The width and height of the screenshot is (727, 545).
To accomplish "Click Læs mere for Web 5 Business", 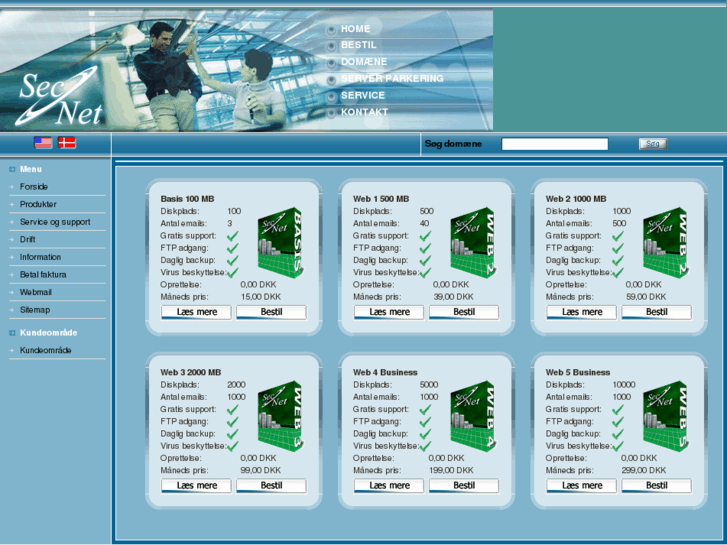I will coord(581,486).
